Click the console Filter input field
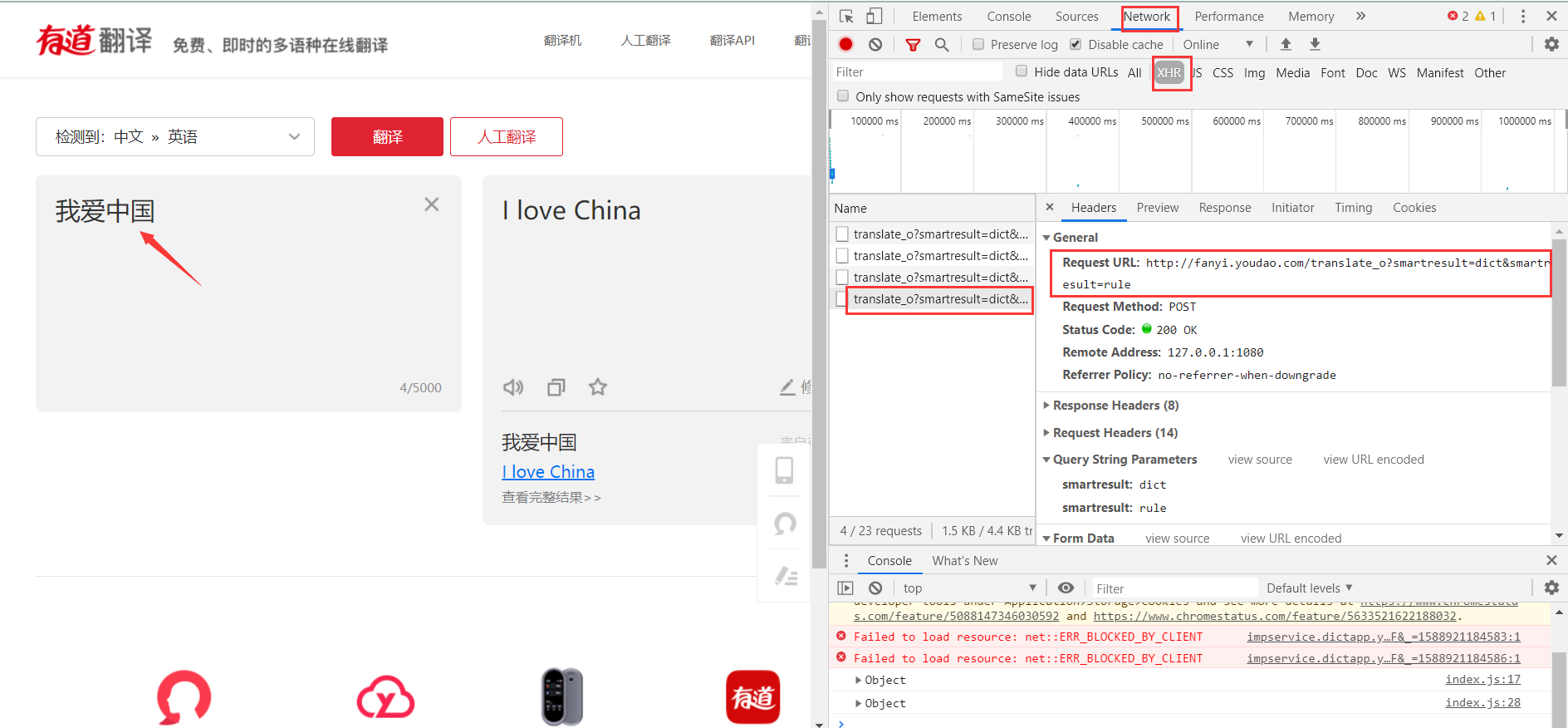Viewport: 1568px width, 728px height. click(x=1174, y=588)
